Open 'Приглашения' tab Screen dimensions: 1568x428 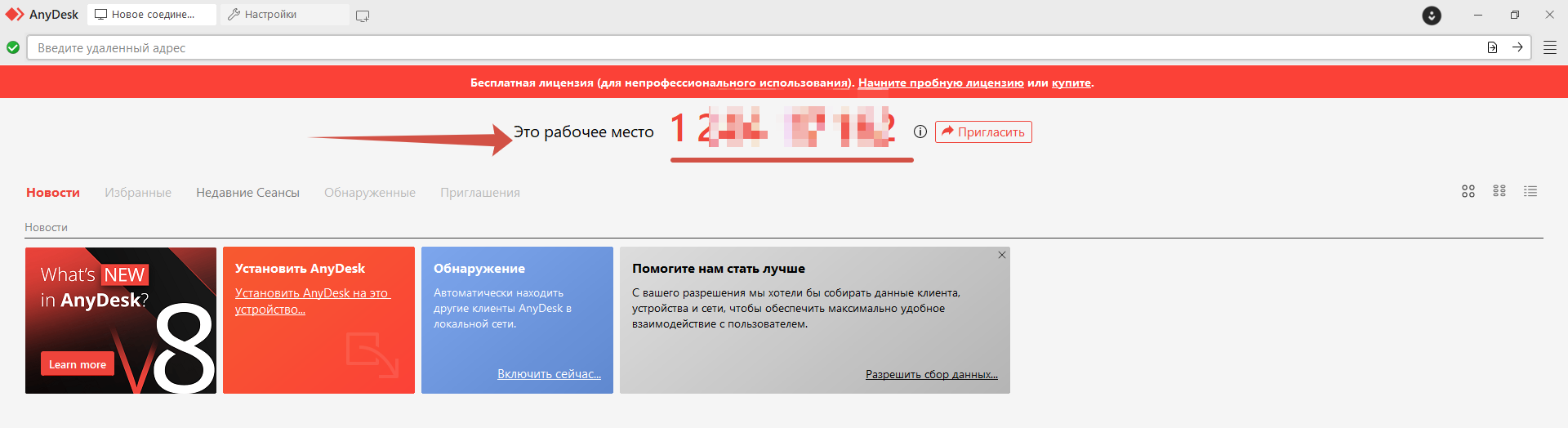click(480, 193)
